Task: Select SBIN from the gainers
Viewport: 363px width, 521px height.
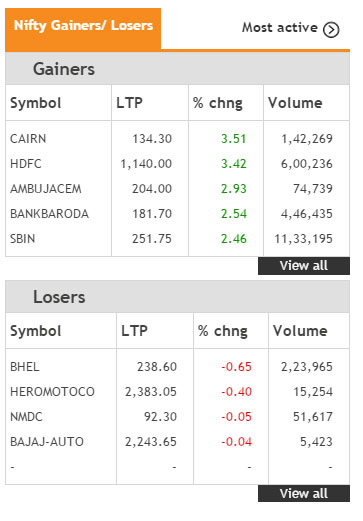Action: coord(22,239)
